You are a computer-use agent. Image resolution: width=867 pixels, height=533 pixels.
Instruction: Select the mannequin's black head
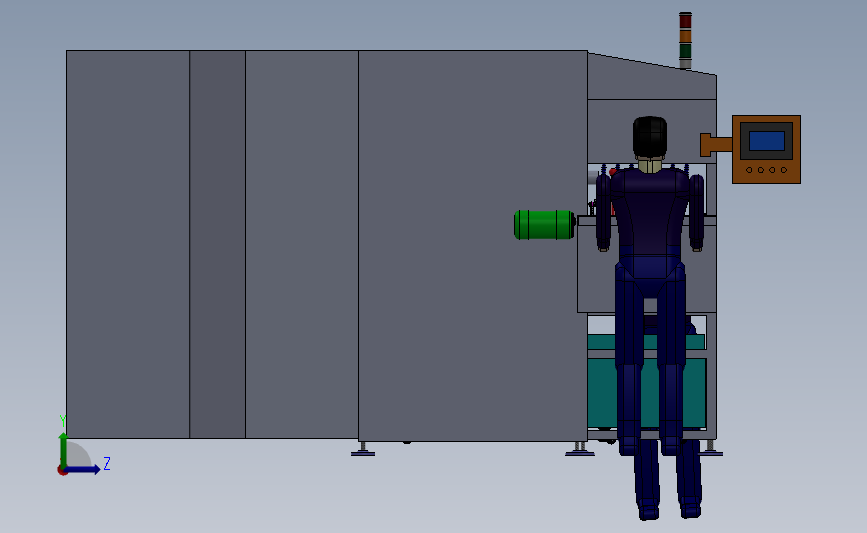coord(650,136)
